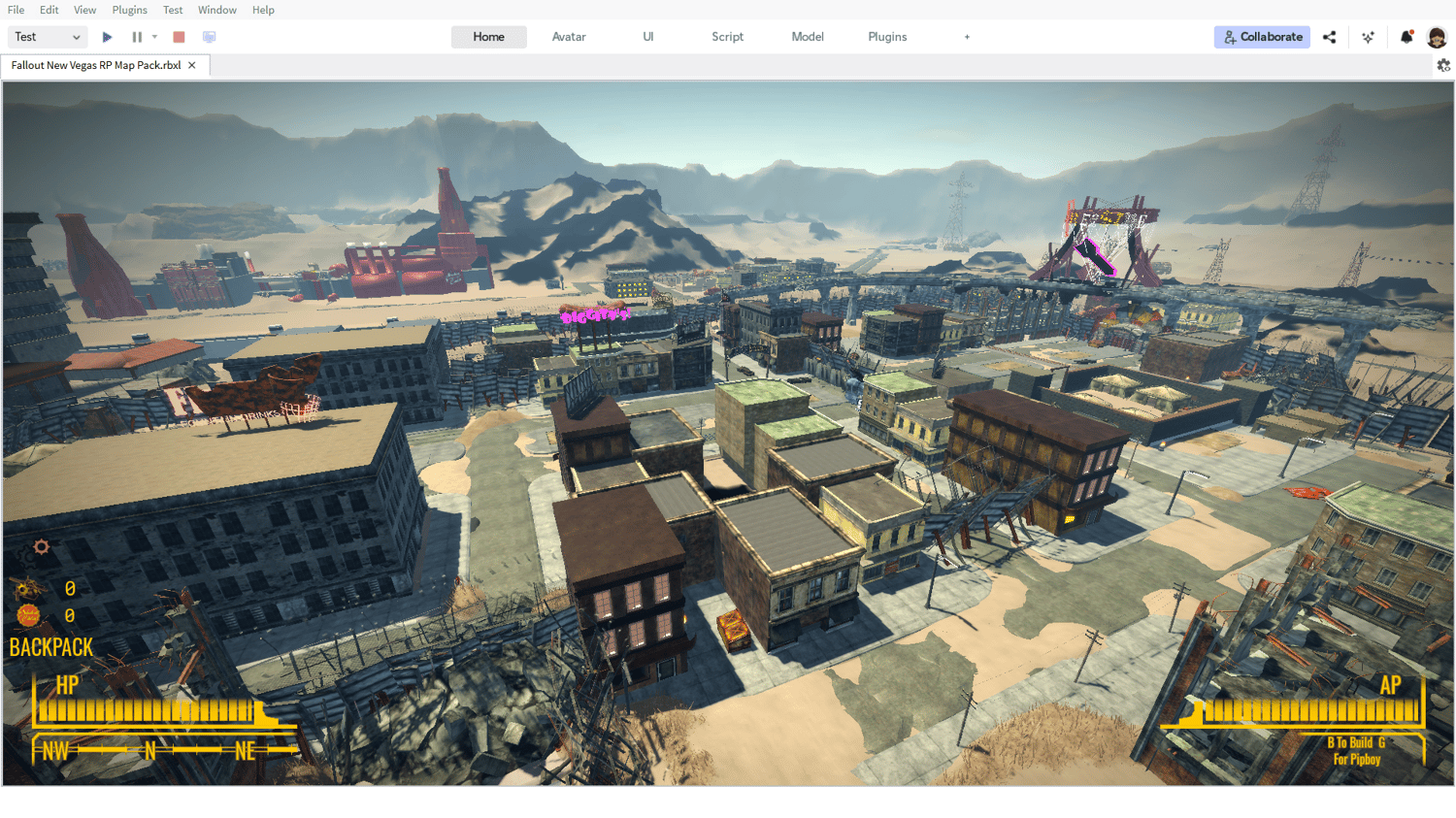Viewport: 1456px width, 818px height.
Task: Close the Fallout New Vegas RP Map Pack tab
Action: (x=192, y=65)
